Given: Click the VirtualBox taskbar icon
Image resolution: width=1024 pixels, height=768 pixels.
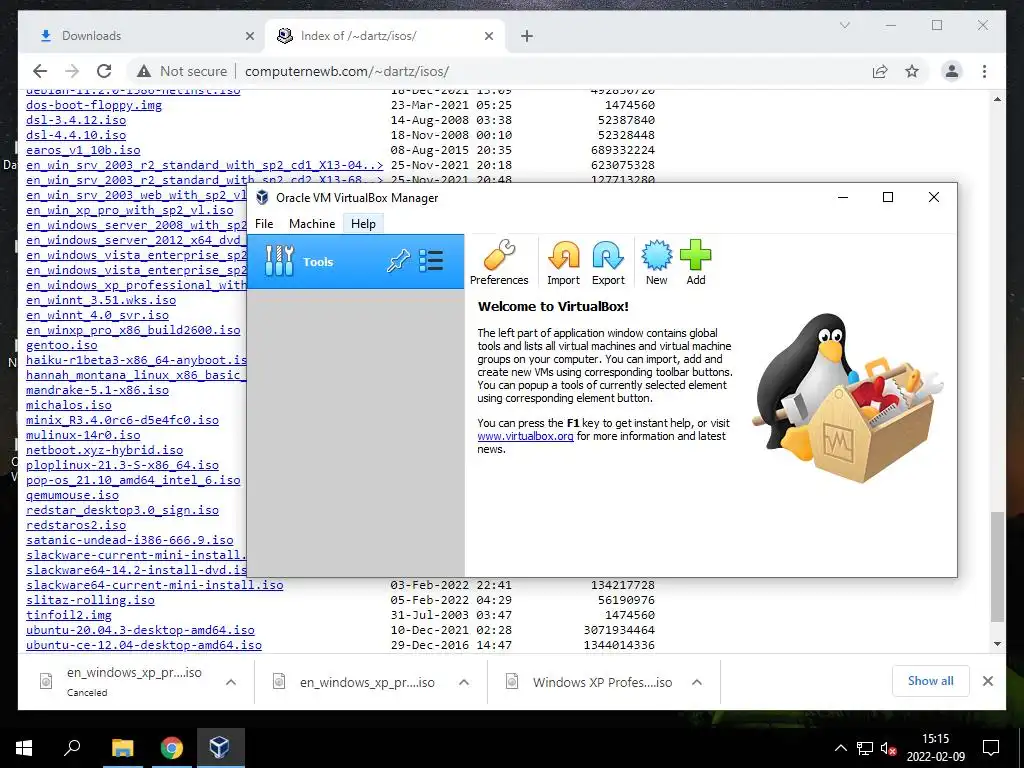Looking at the screenshot, I should (x=219, y=748).
